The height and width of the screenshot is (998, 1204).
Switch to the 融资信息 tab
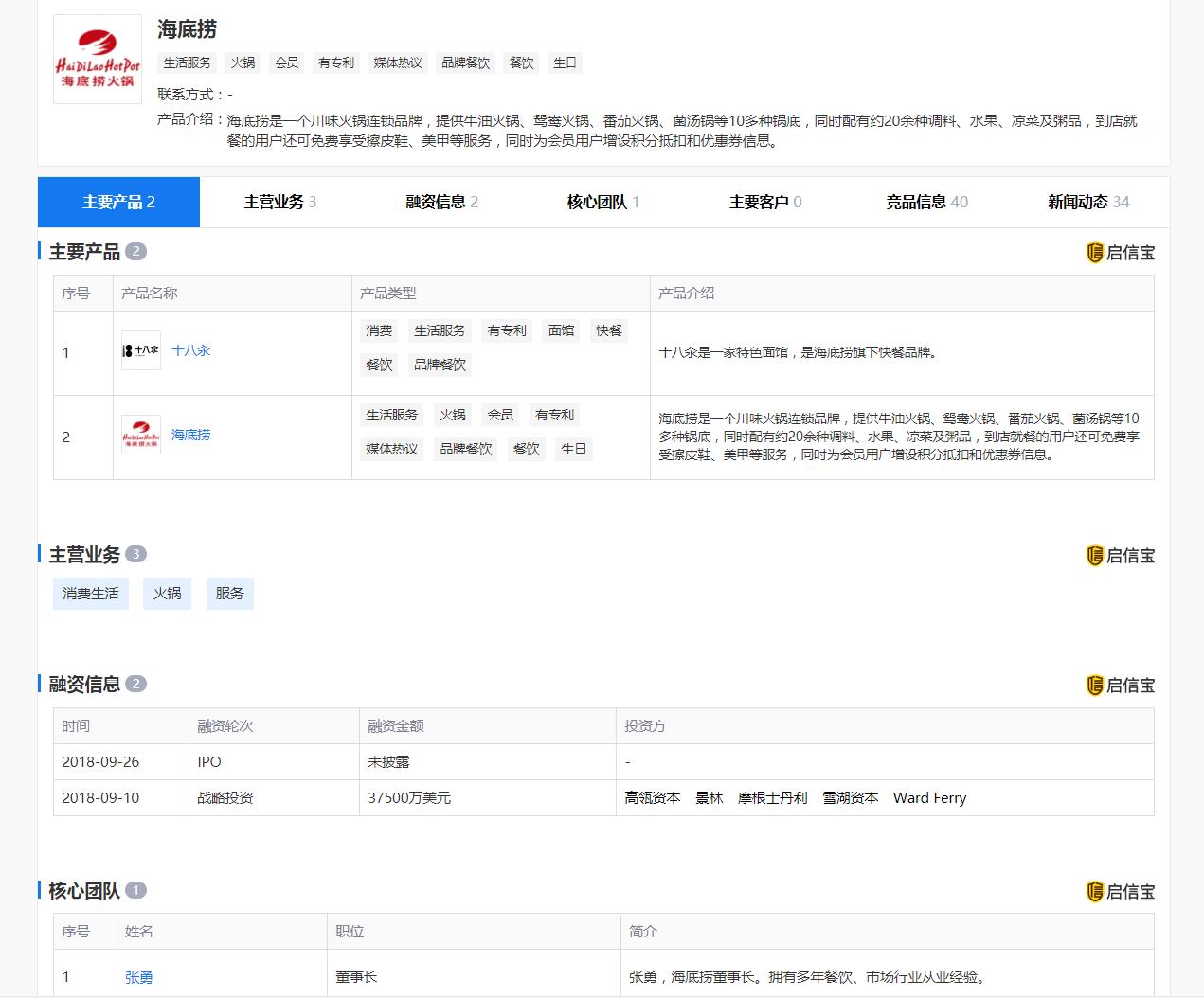tap(442, 202)
